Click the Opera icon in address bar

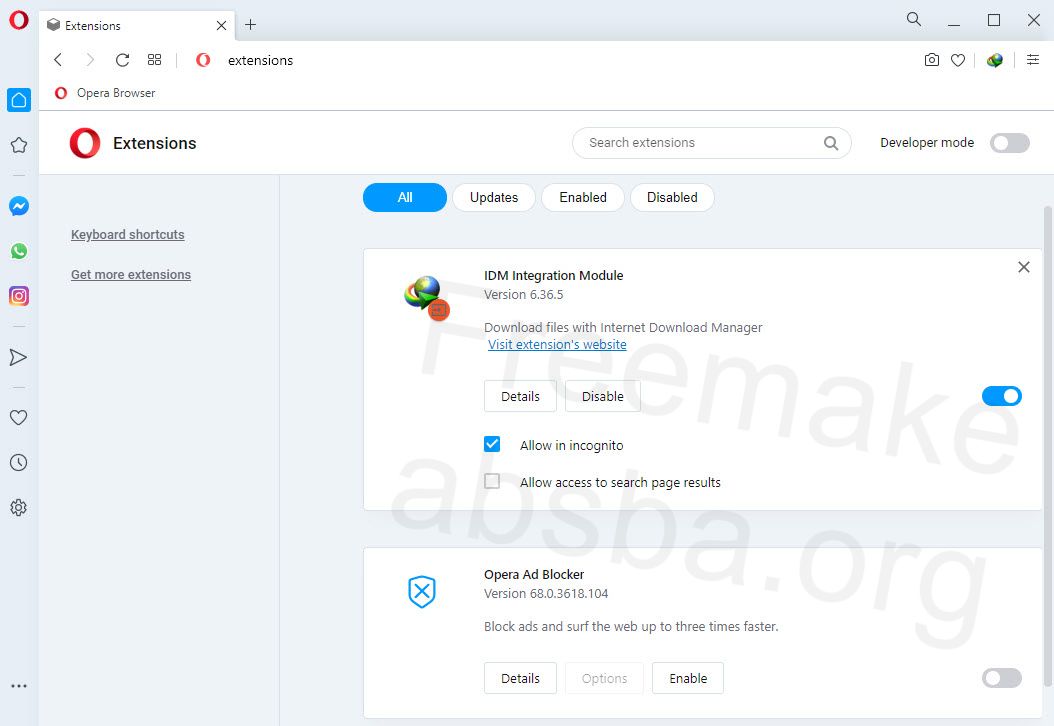click(x=203, y=60)
